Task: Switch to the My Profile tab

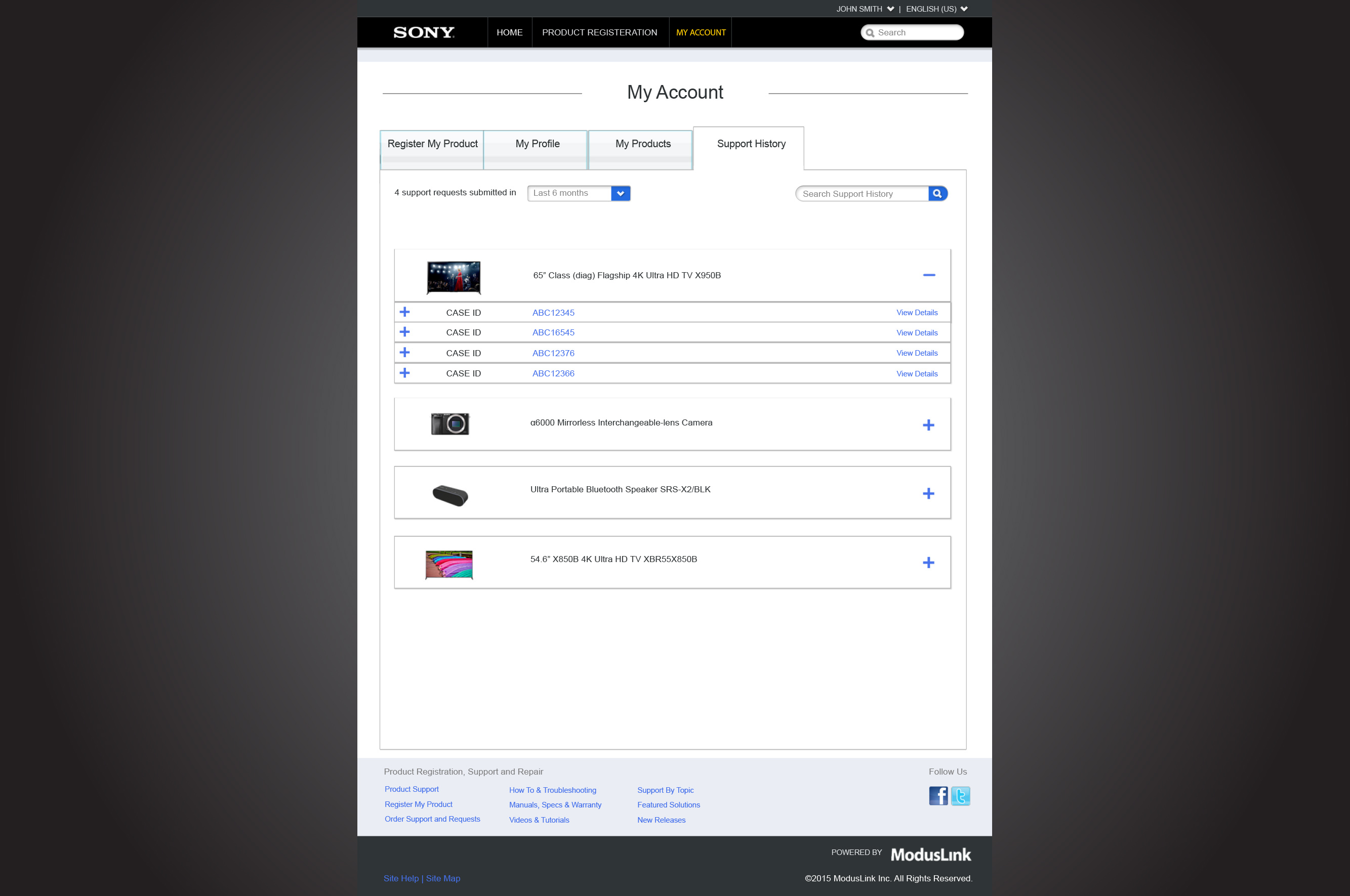Action: click(x=536, y=150)
